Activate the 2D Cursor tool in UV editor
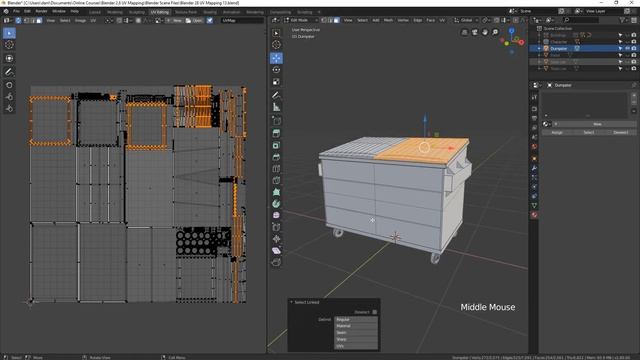This screenshot has width=640, height=360. pos(9,44)
